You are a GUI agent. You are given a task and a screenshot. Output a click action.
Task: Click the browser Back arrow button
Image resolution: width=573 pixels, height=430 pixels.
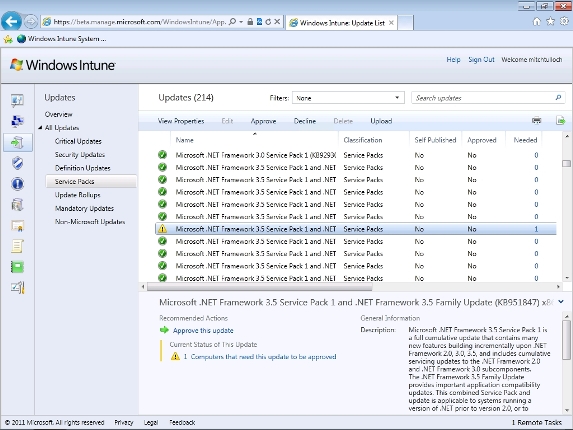pos(11,22)
